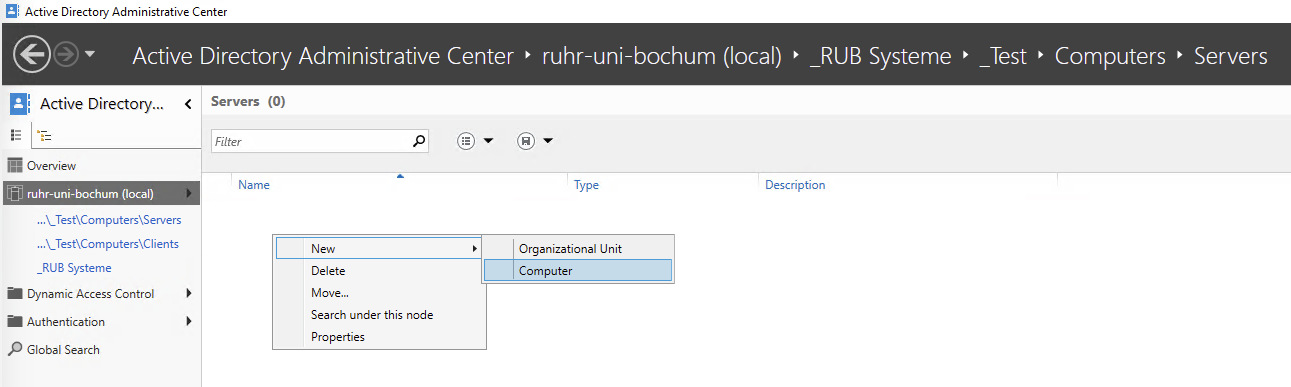Click the ruhr-uni-bochum (local) breadcrumb
Viewport: 1291px width, 387px height.
coord(661,56)
